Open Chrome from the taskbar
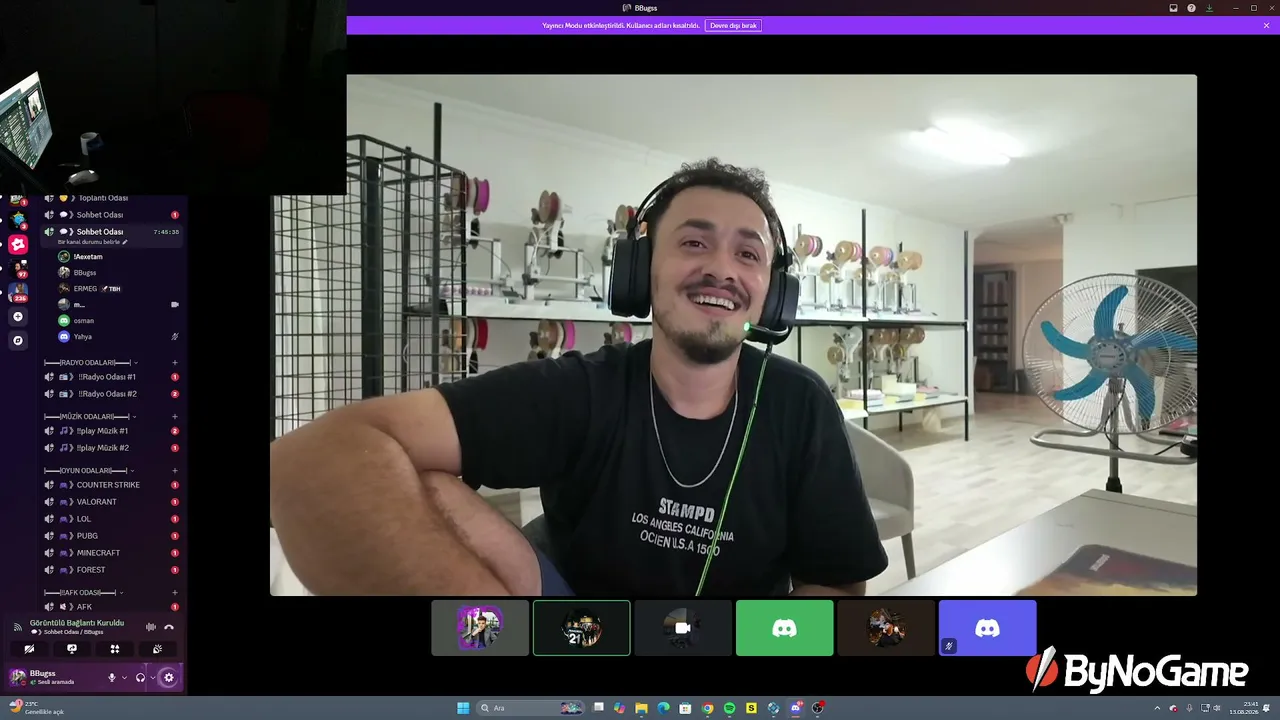The height and width of the screenshot is (720, 1280). tap(707, 708)
